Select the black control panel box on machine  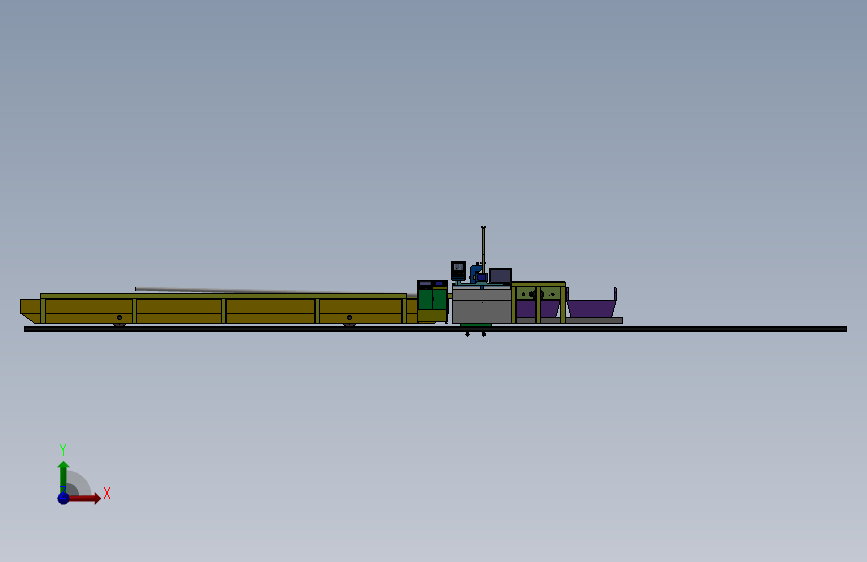coord(458,270)
